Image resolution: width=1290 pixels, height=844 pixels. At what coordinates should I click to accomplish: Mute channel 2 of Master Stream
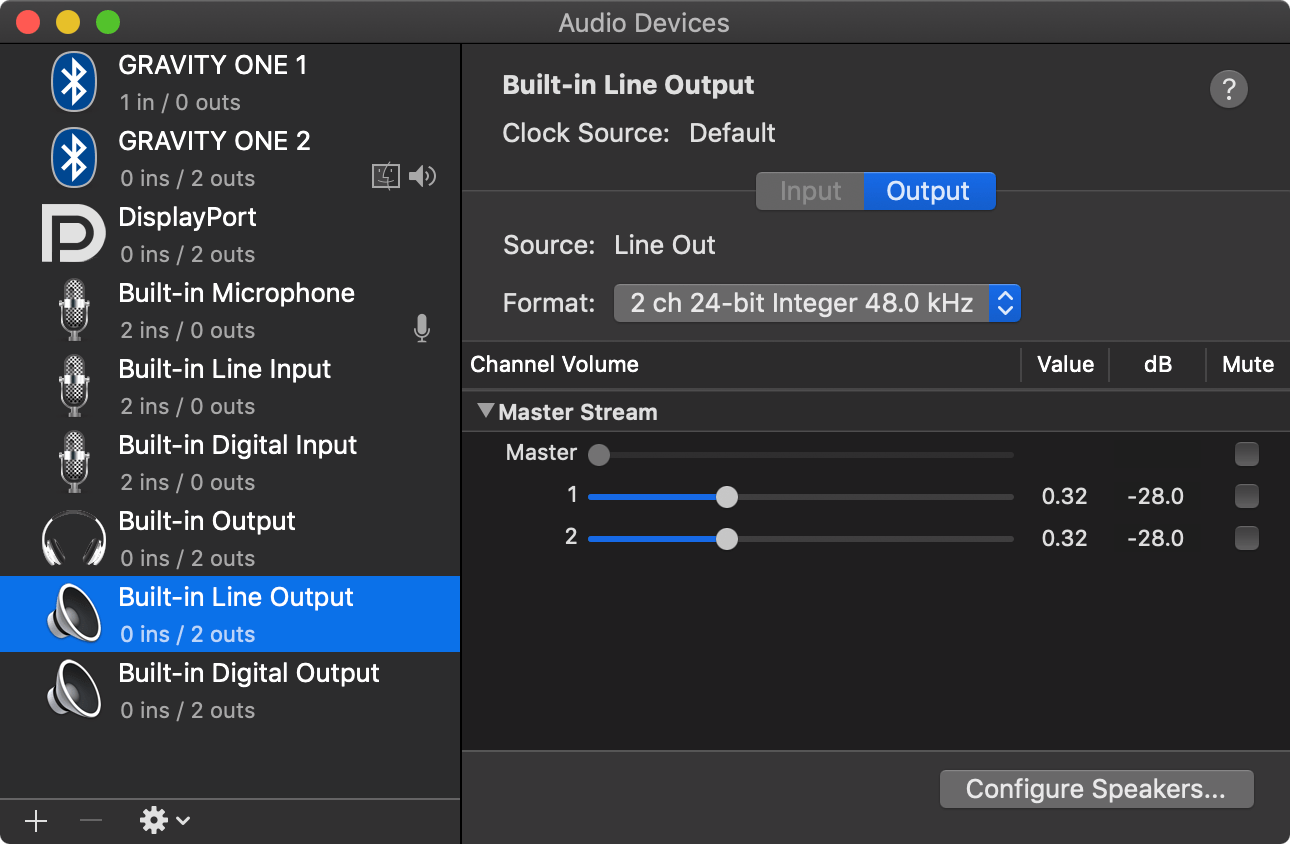pyautogui.click(x=1246, y=538)
